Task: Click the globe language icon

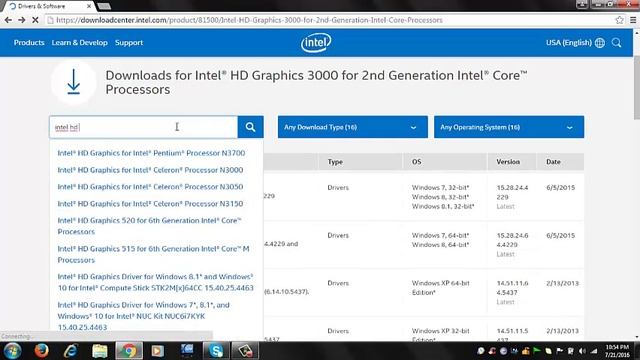Action: pyautogui.click(x=600, y=42)
